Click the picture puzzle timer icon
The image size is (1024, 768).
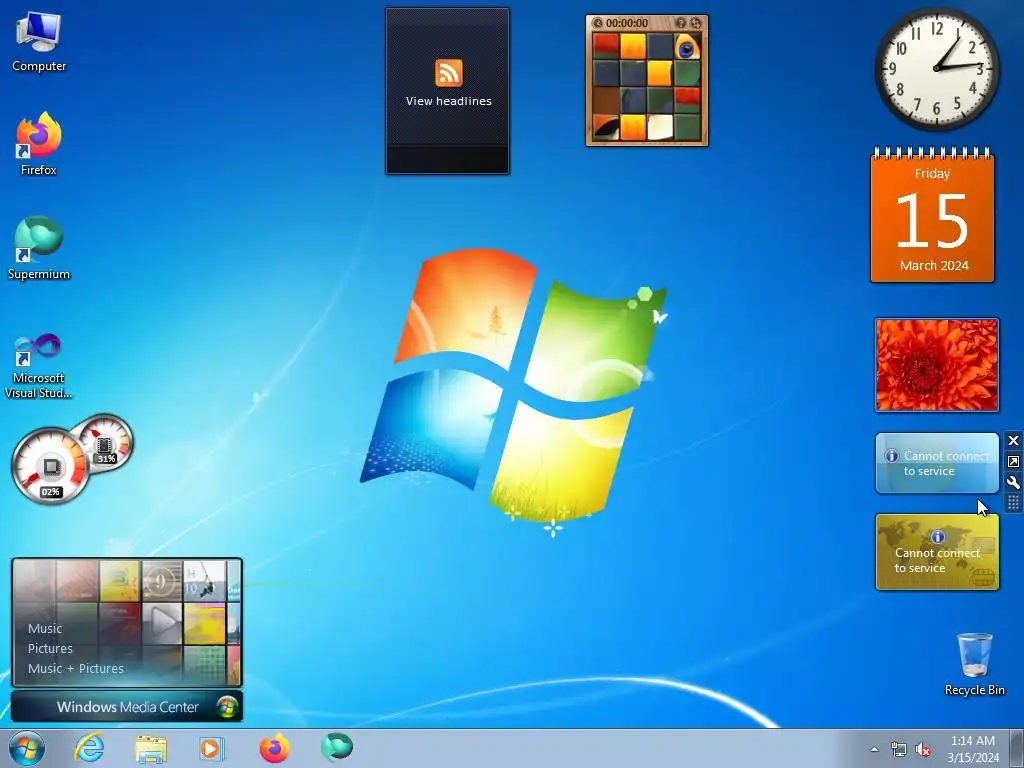[598, 23]
